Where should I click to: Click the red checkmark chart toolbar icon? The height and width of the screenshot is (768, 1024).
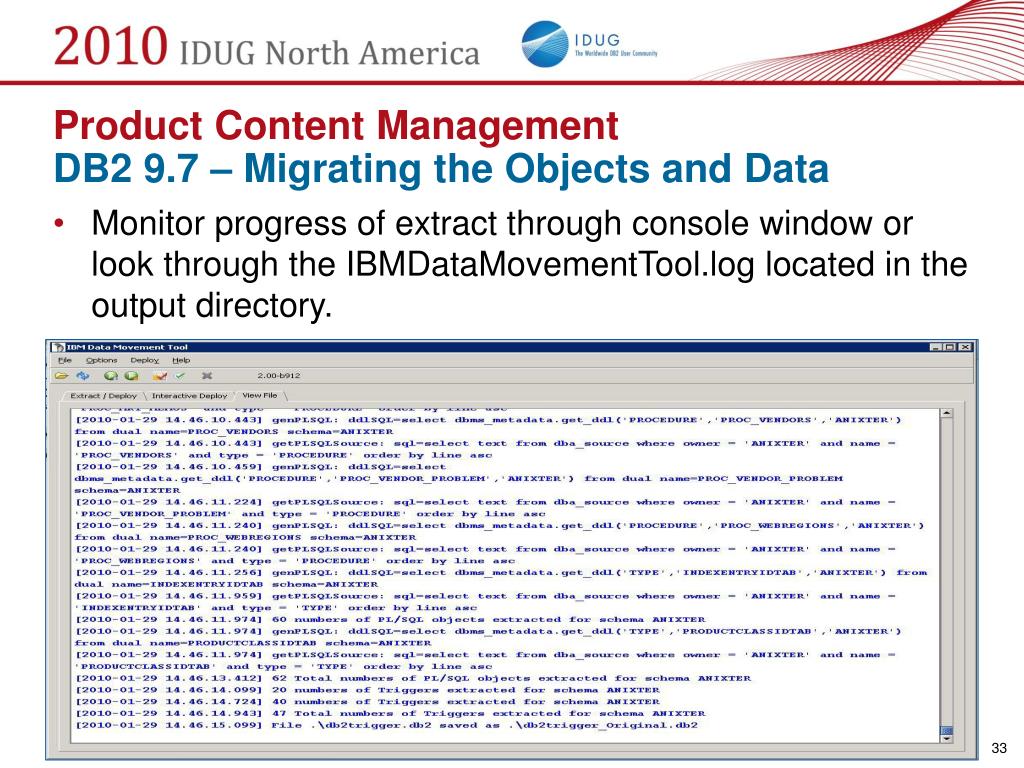[x=159, y=376]
